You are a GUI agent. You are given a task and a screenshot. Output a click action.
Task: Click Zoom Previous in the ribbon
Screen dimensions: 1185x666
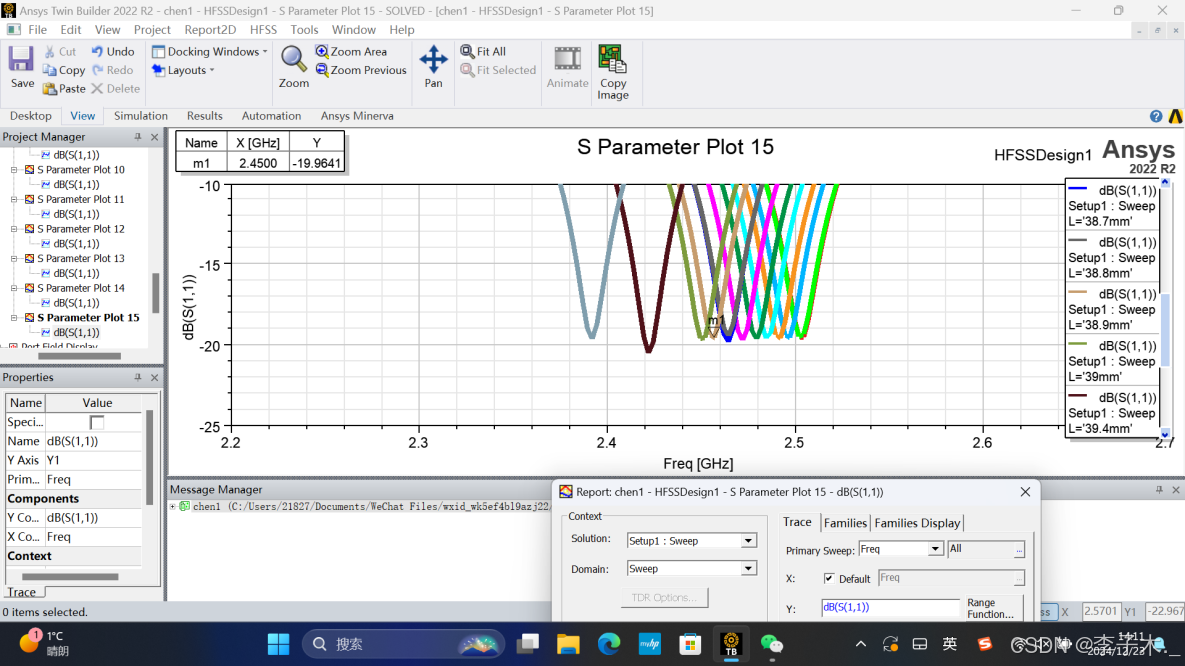pyautogui.click(x=361, y=70)
